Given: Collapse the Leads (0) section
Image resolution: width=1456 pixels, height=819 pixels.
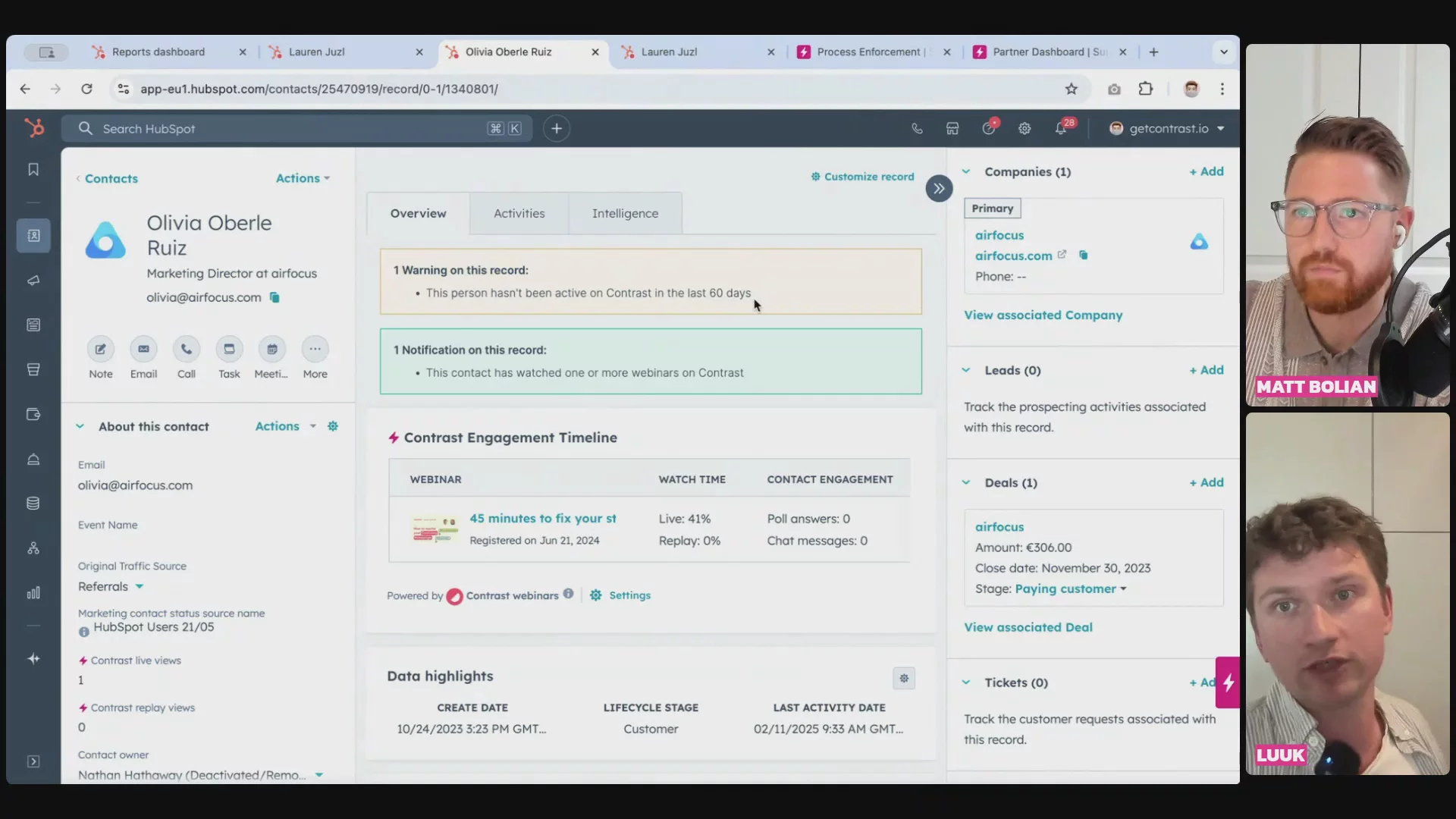Looking at the screenshot, I should [x=966, y=371].
